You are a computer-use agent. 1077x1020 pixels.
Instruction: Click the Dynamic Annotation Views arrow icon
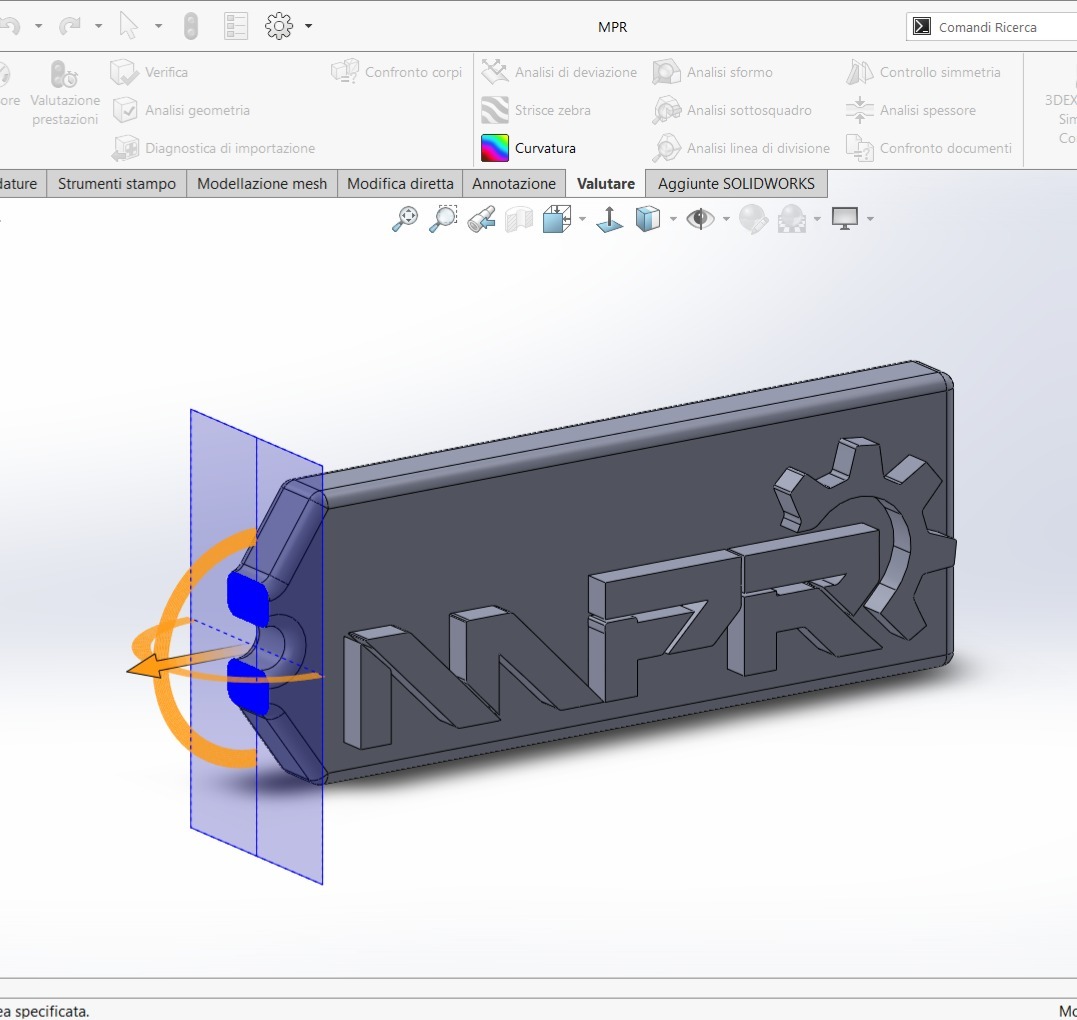coord(610,219)
